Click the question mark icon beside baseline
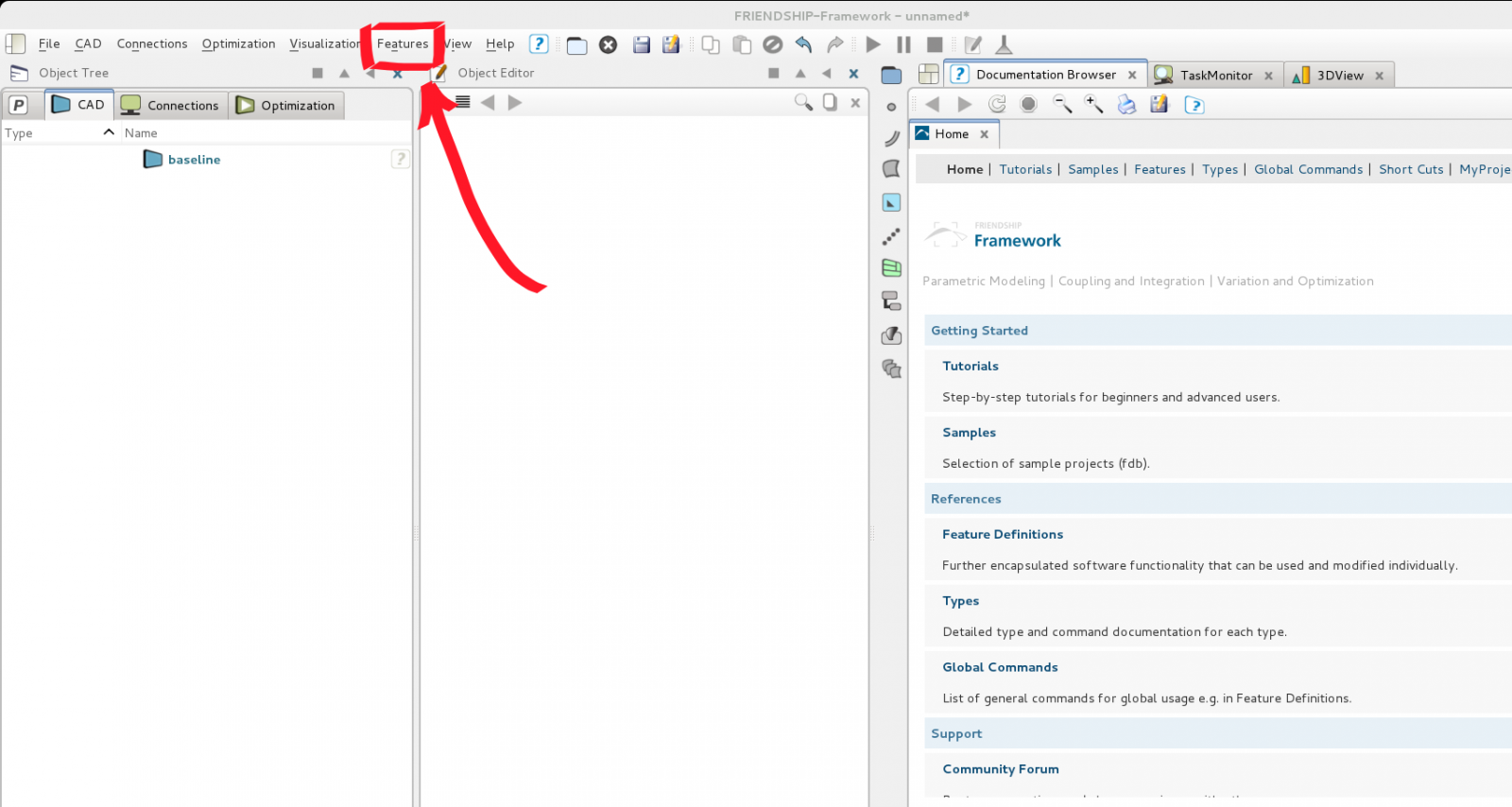 click(x=401, y=159)
